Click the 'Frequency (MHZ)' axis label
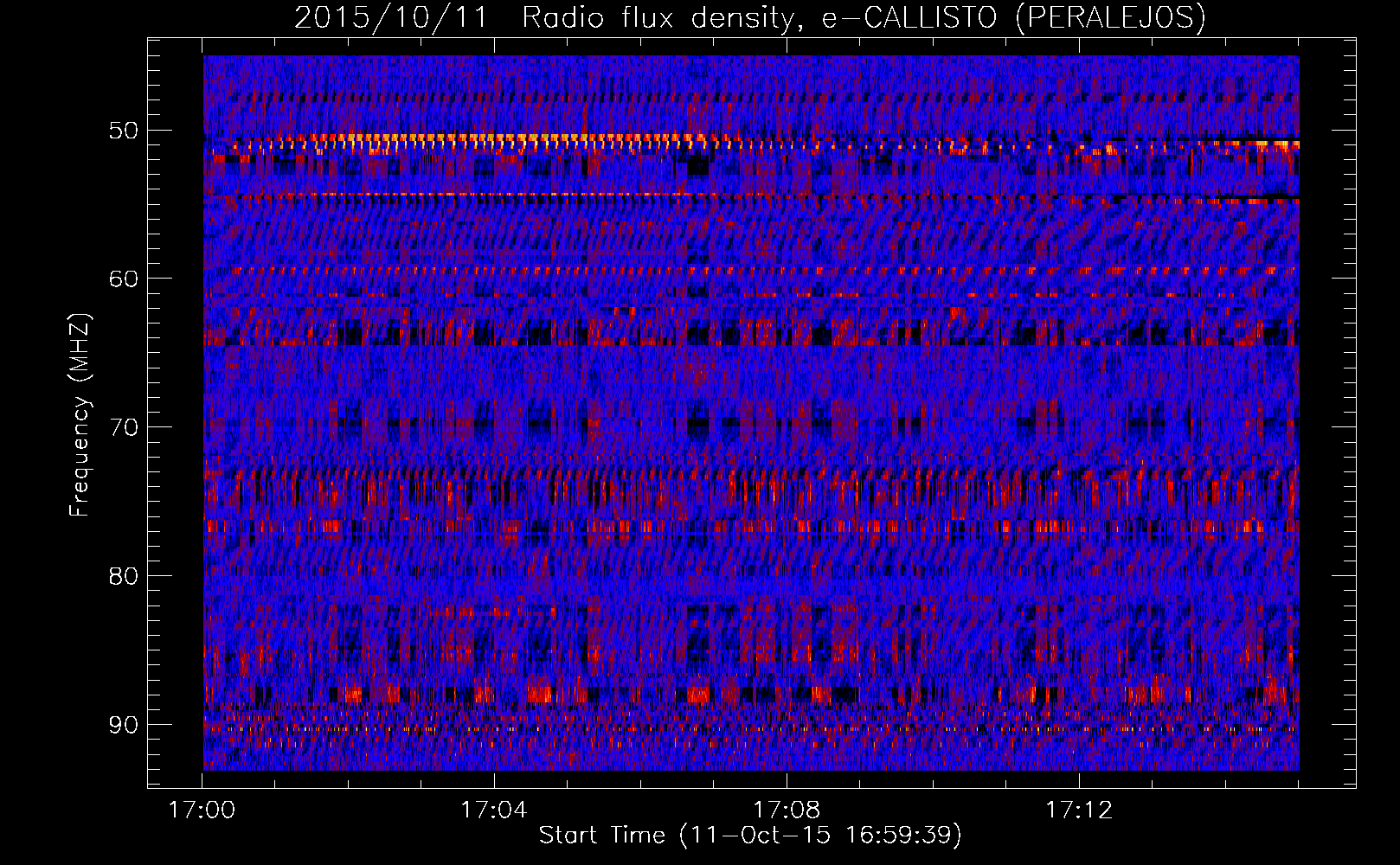1400x865 pixels. pyautogui.click(x=80, y=415)
